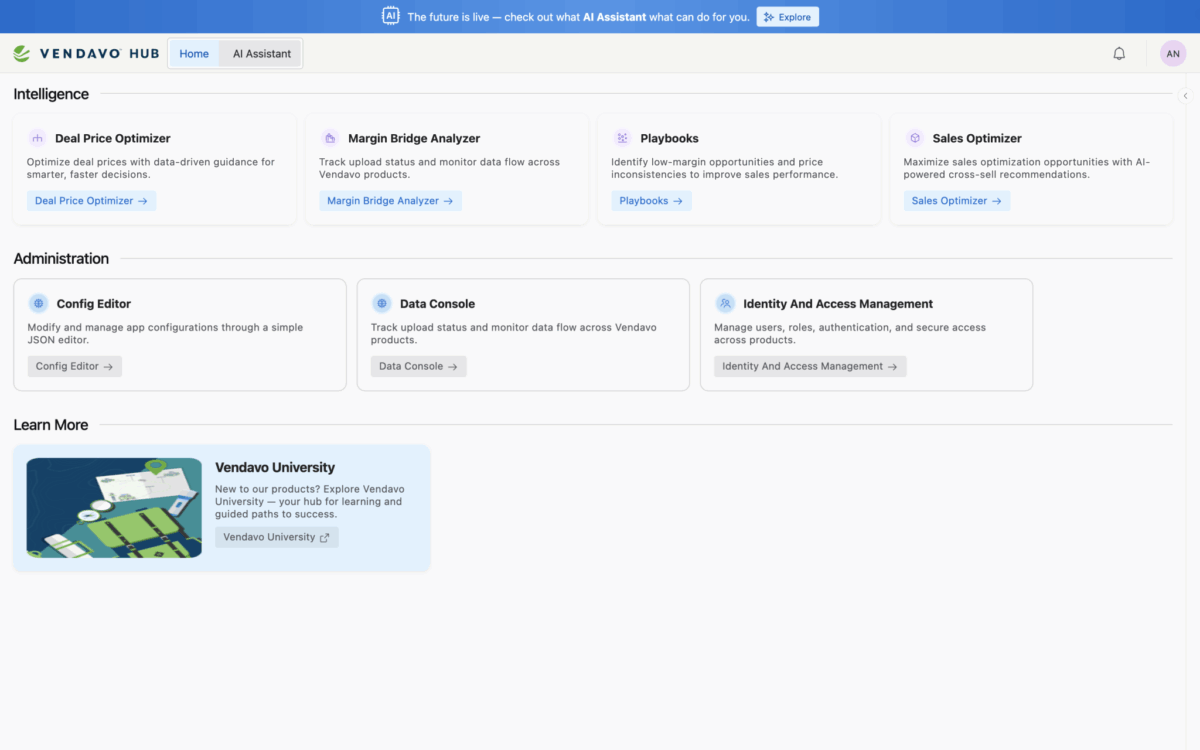Viewport: 1200px width, 750px height.
Task: Open the Deal Price Optimizer button
Action: tap(91, 201)
